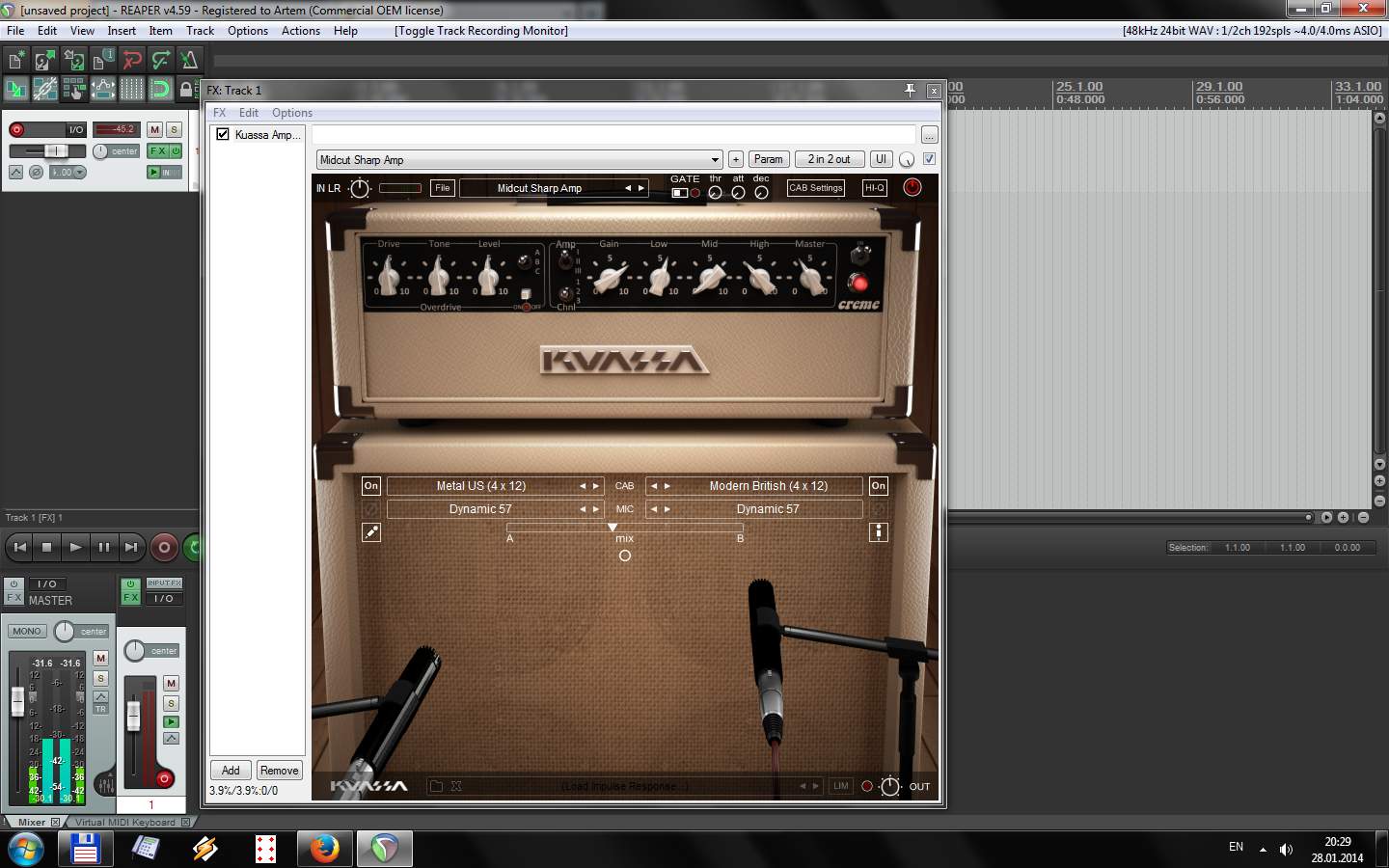Click the transport Record button
The height and width of the screenshot is (868, 1389).
(x=164, y=548)
